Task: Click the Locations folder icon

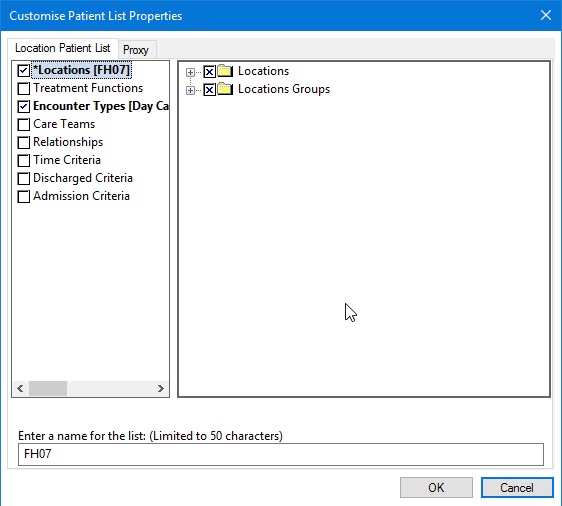Action: [225, 71]
